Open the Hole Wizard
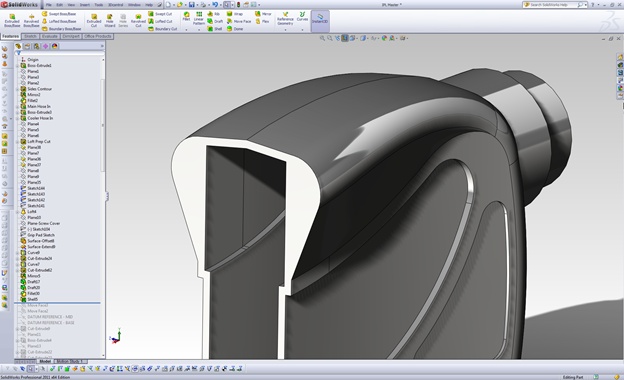 (109, 20)
